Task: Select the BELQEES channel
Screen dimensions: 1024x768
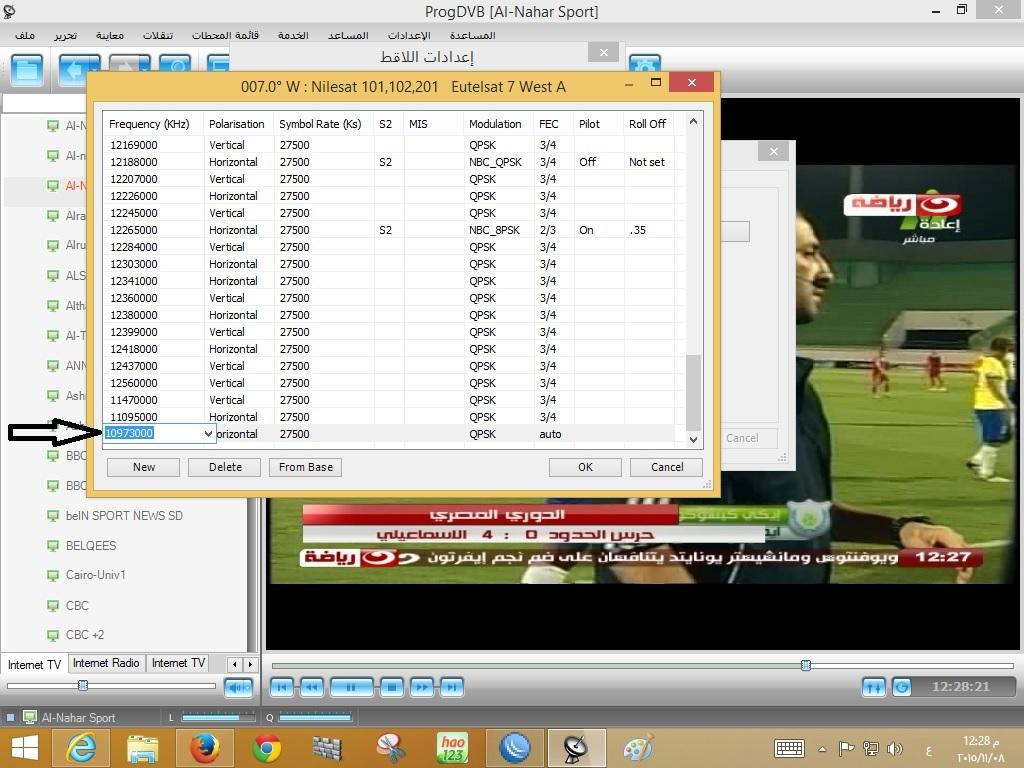Action: (x=91, y=545)
